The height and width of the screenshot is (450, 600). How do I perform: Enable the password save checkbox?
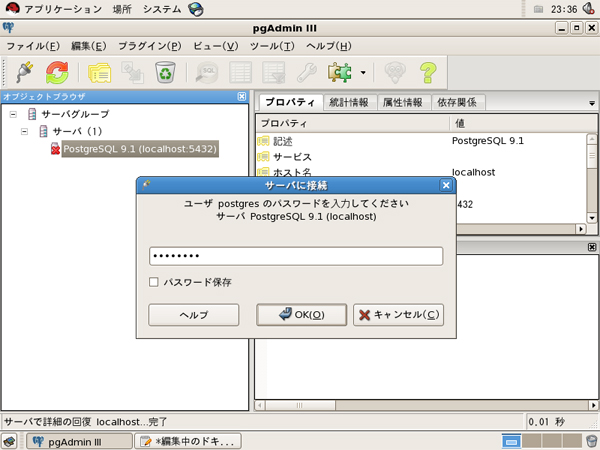click(x=153, y=282)
